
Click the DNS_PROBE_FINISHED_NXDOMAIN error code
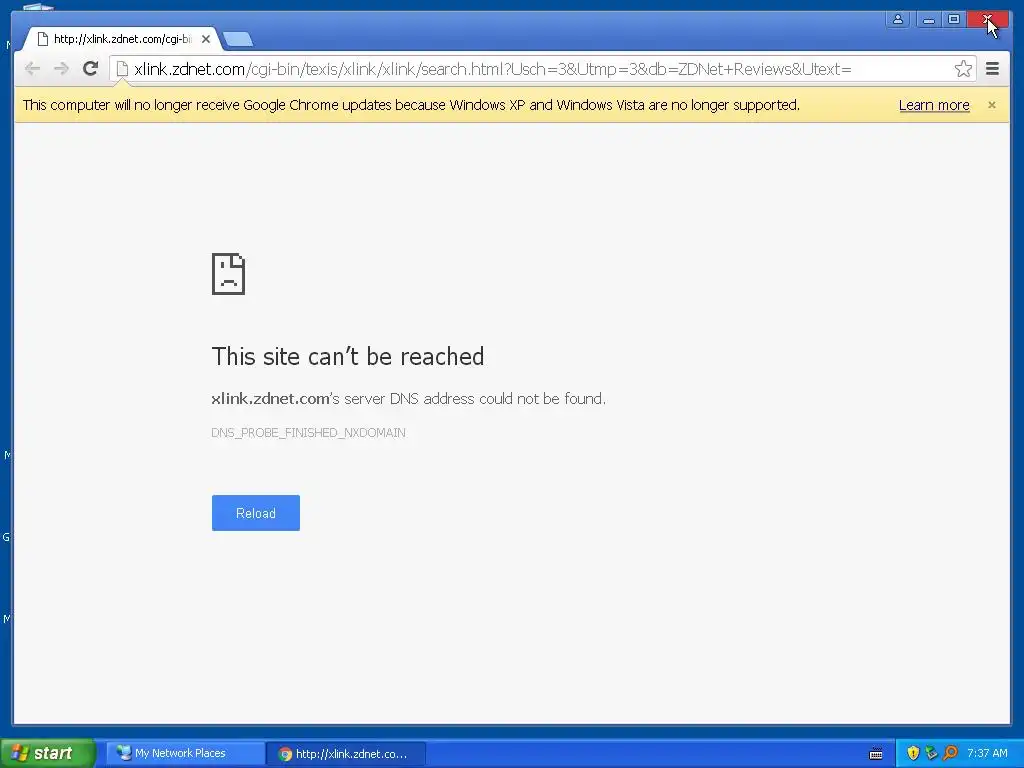tap(308, 433)
